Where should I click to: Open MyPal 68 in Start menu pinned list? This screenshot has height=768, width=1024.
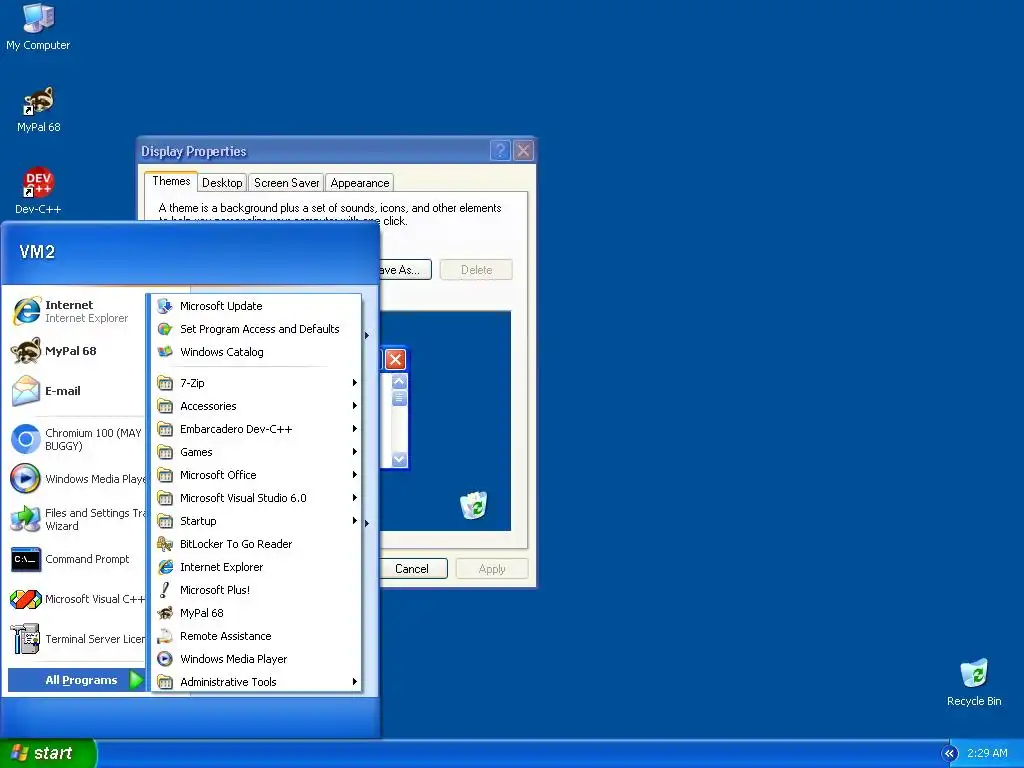click(76, 351)
